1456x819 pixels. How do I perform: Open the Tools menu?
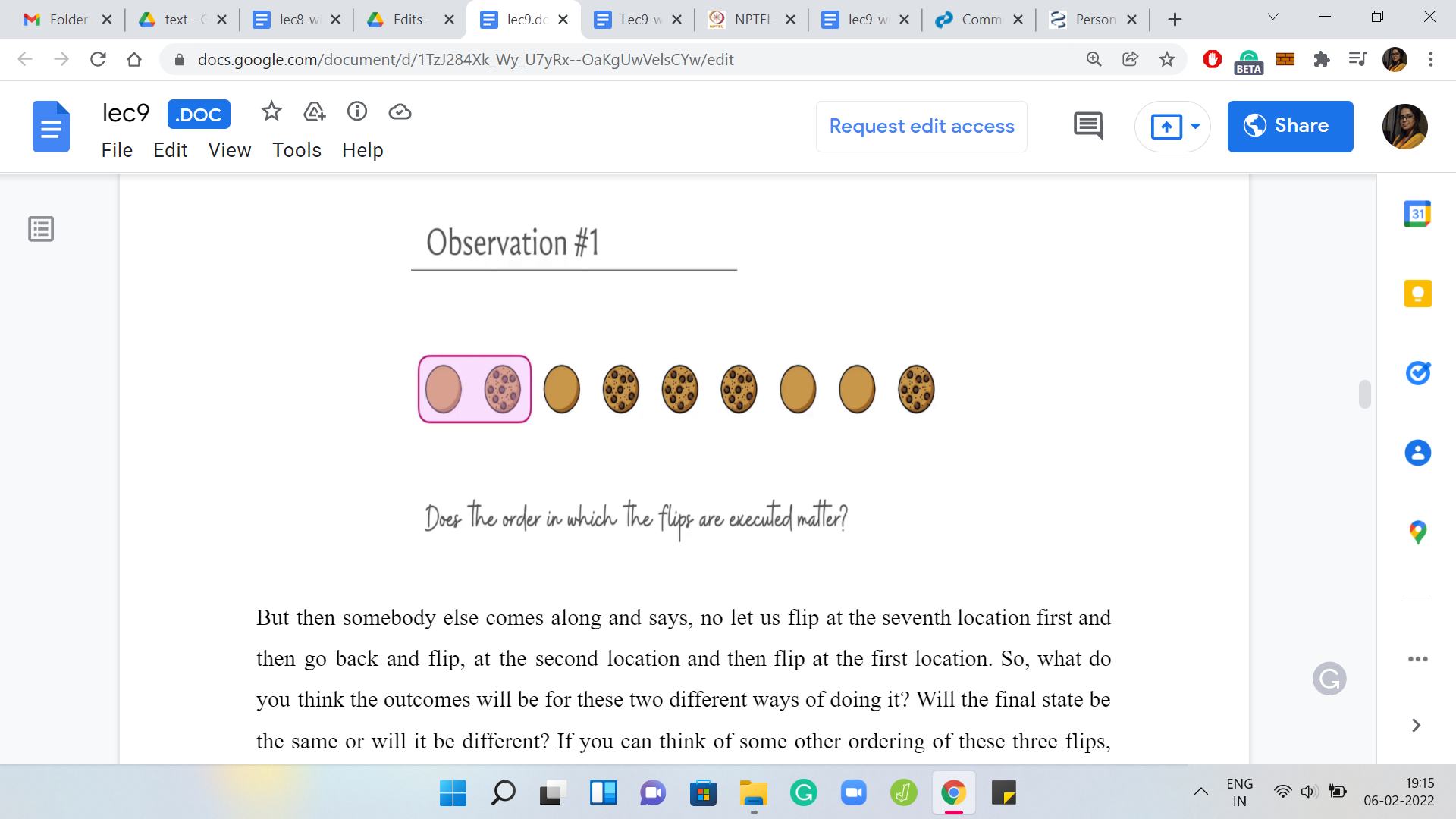pyautogui.click(x=297, y=150)
